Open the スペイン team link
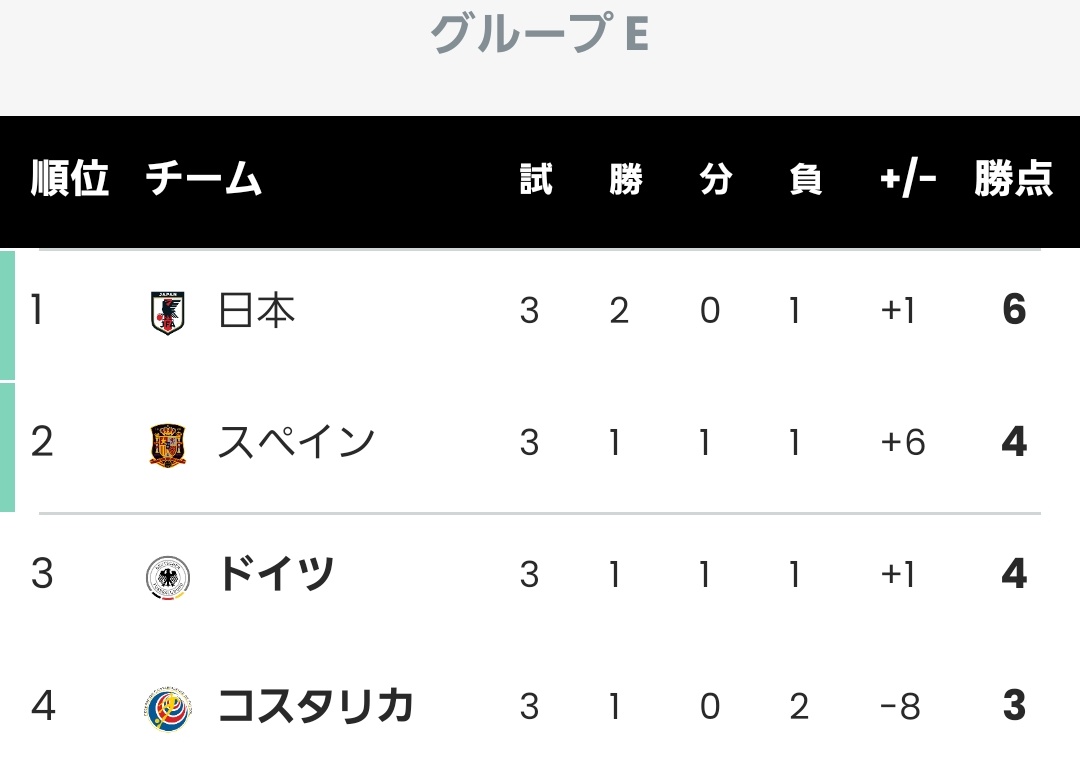 (x=296, y=442)
